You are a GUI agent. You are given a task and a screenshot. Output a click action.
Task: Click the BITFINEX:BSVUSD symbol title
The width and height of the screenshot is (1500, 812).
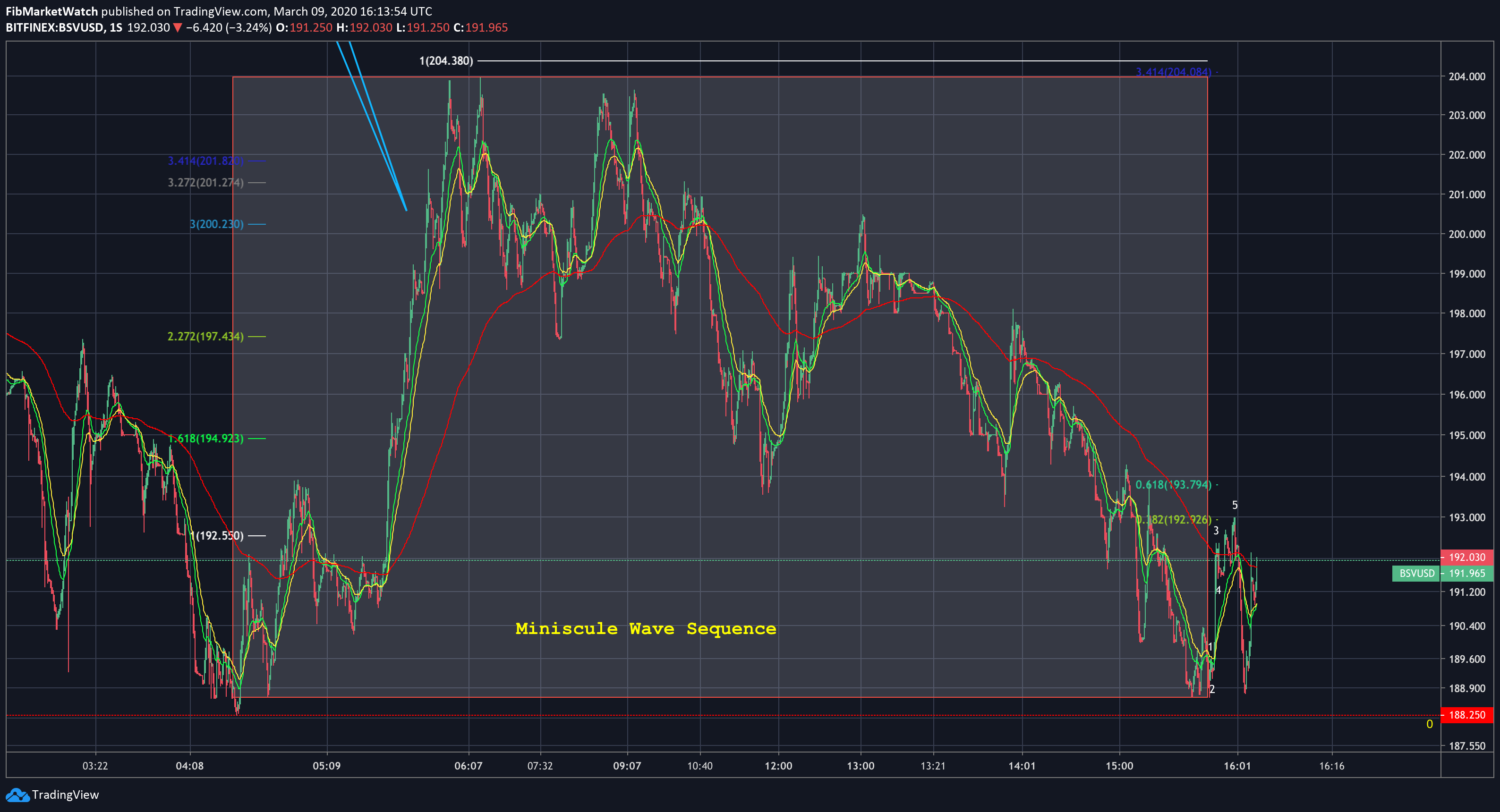[x=55, y=27]
